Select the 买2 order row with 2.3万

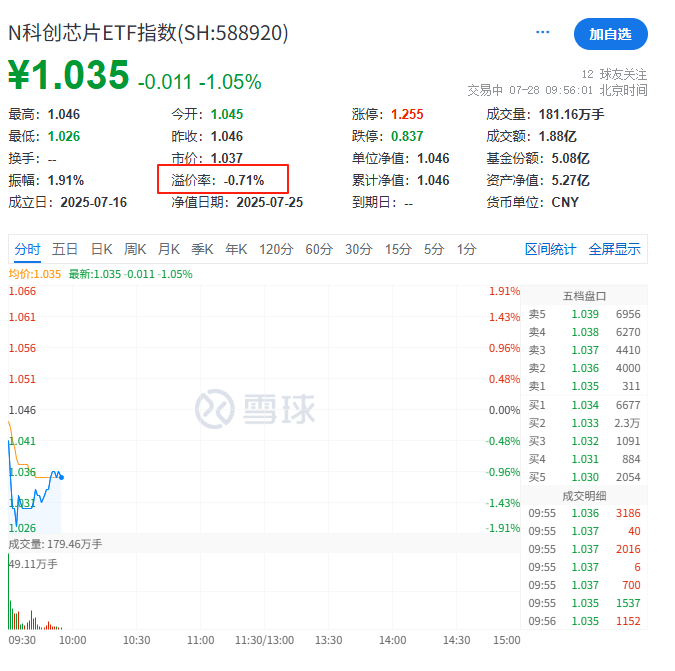[x=584, y=423]
